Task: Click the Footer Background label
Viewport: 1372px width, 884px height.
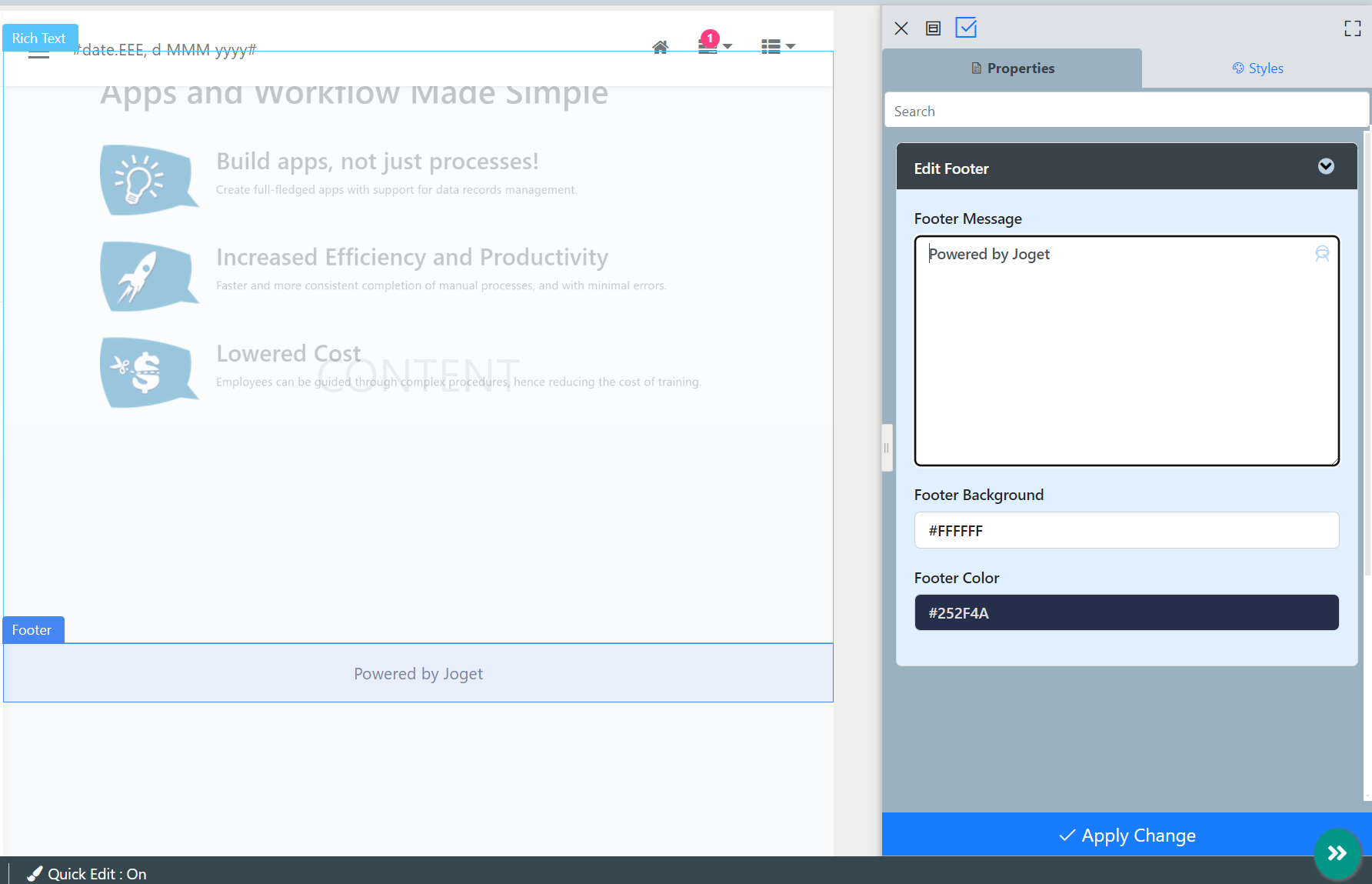Action: click(x=979, y=495)
